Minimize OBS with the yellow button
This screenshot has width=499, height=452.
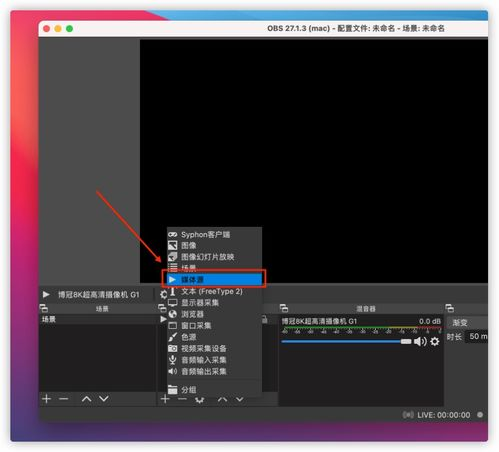(58, 29)
